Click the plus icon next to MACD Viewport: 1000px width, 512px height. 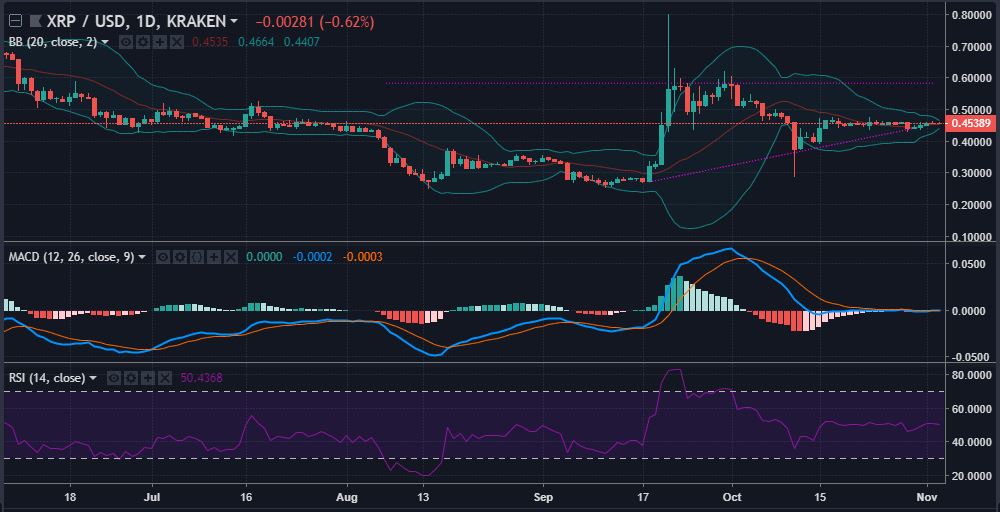(214, 257)
